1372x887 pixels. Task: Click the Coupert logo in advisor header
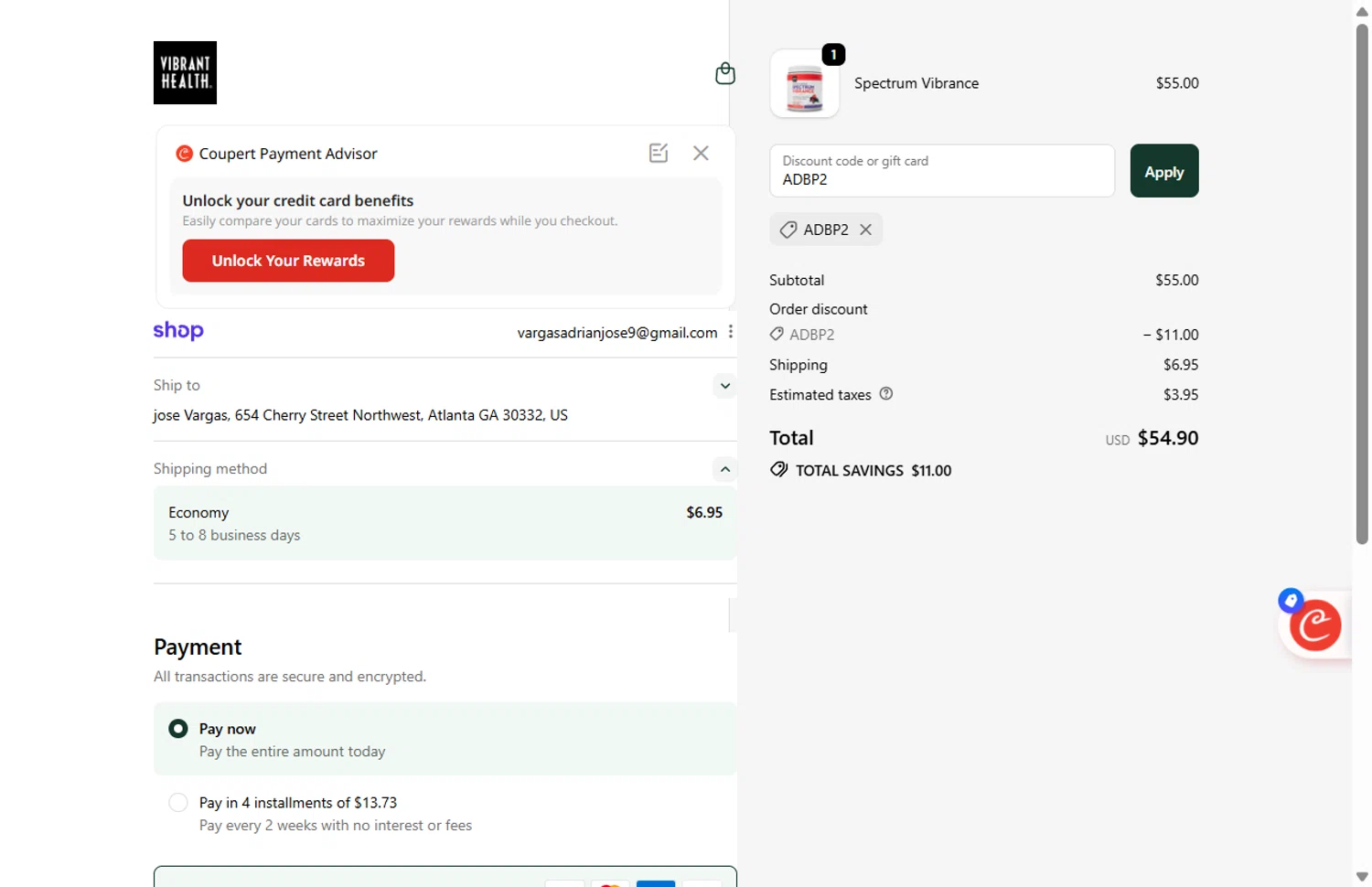click(184, 154)
